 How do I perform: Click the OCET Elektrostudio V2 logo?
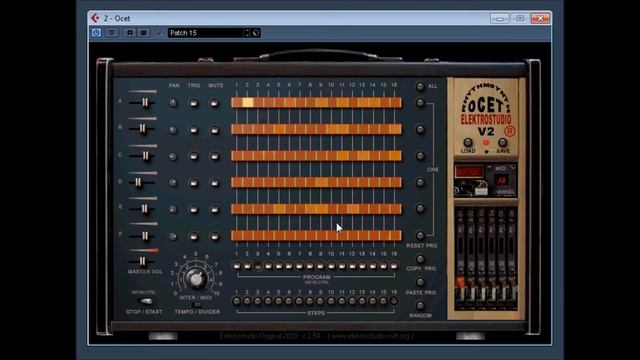click(486, 109)
